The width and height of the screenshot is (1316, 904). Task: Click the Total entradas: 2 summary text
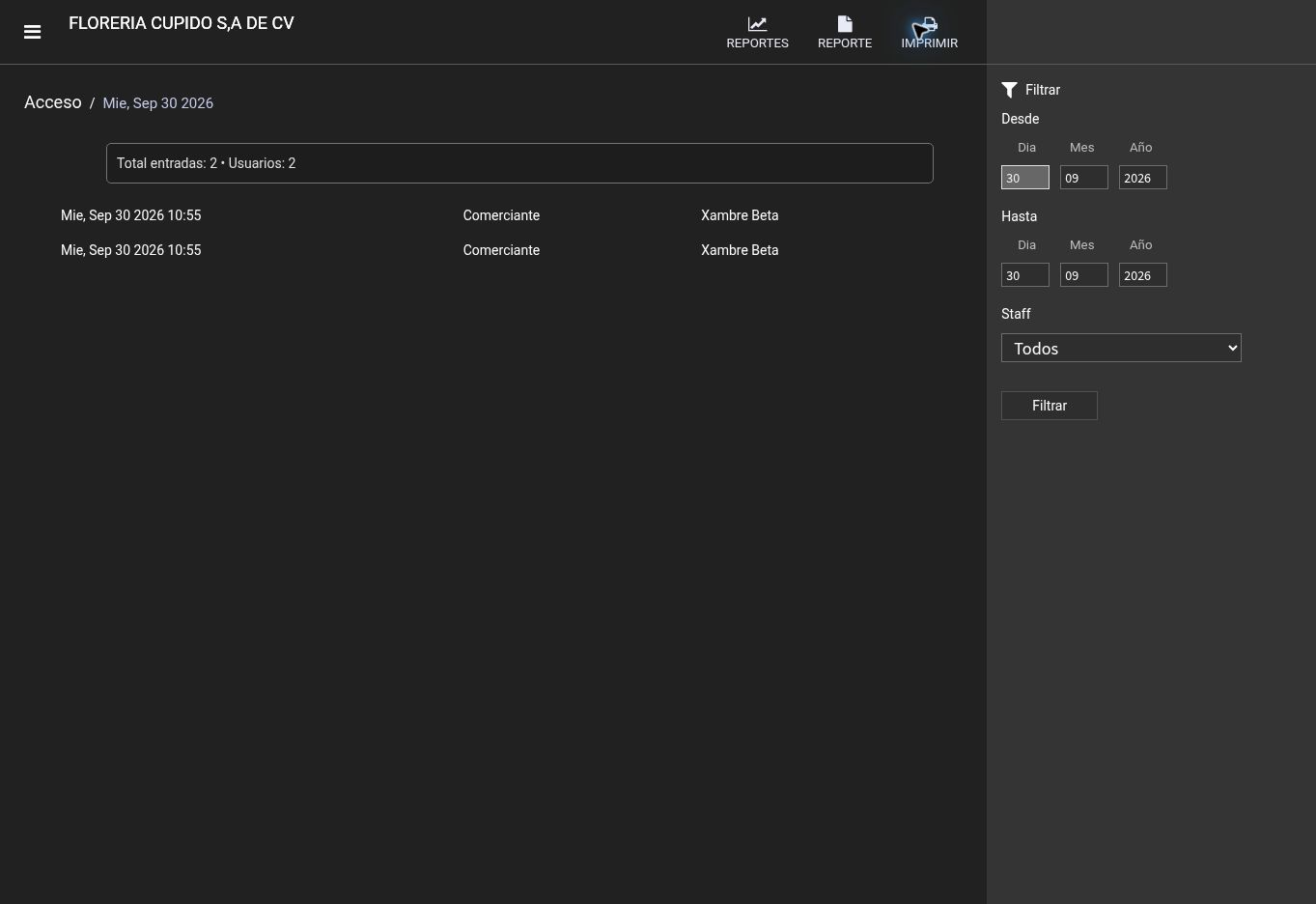[207, 163]
